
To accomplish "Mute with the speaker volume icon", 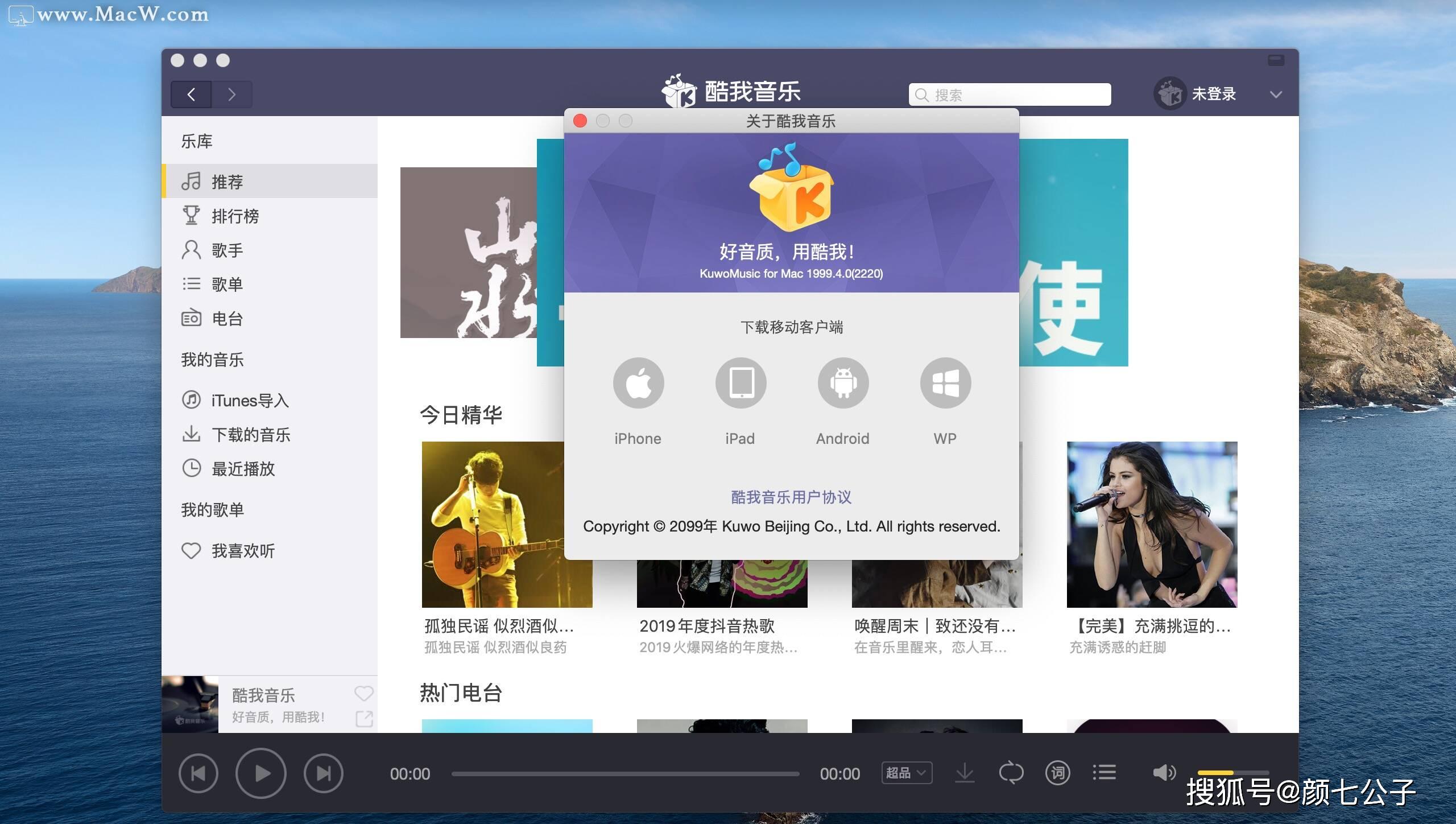I will click(x=1164, y=773).
